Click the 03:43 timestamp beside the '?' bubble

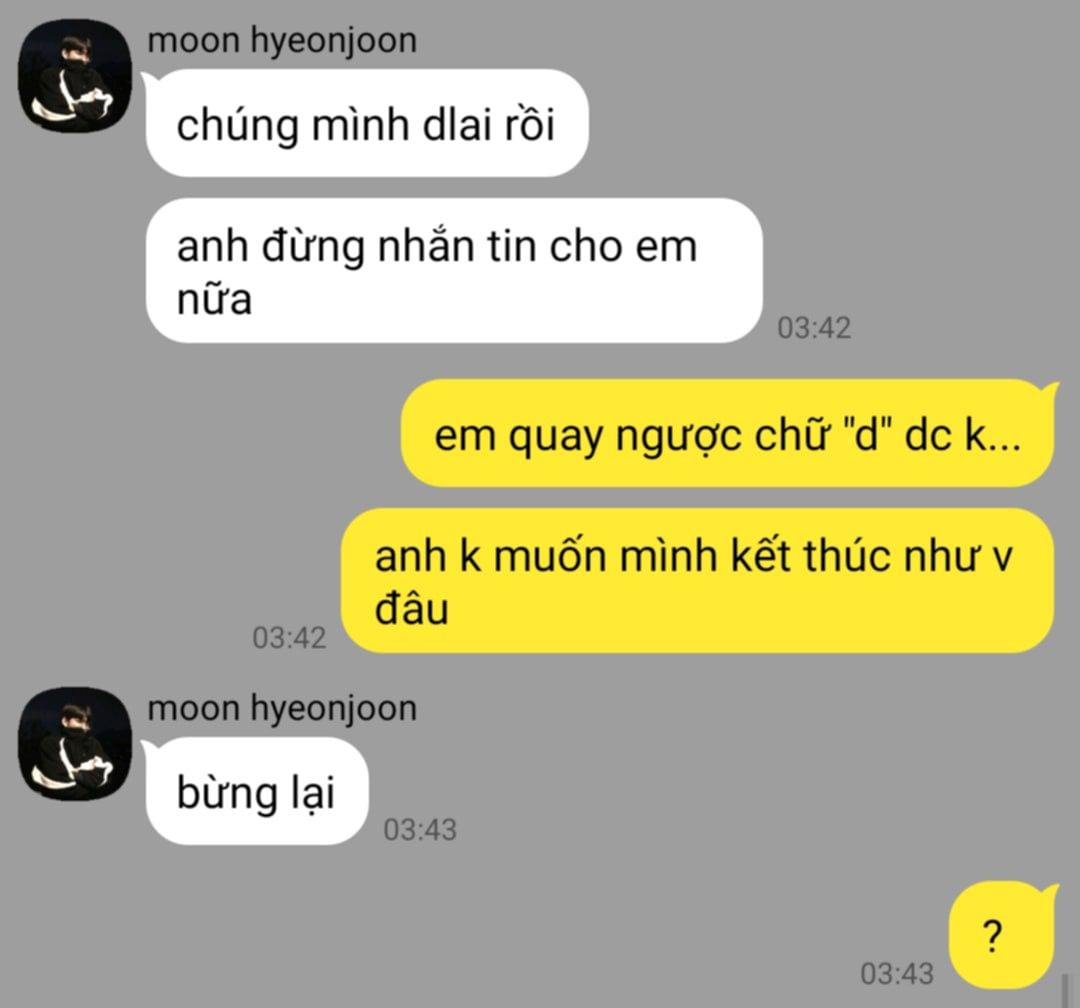[x=897, y=974]
